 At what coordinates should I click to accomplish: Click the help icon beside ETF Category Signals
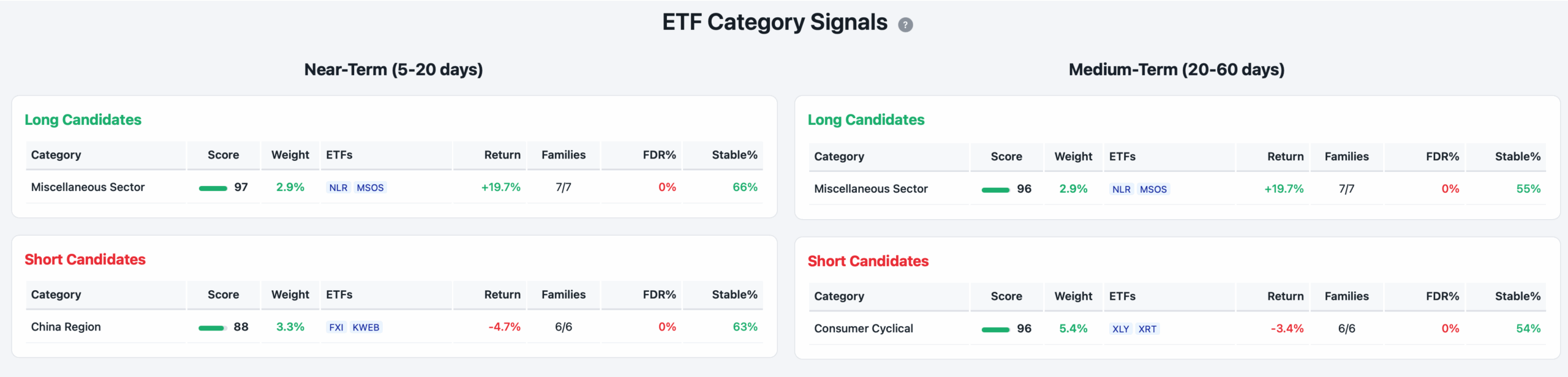pos(905,24)
